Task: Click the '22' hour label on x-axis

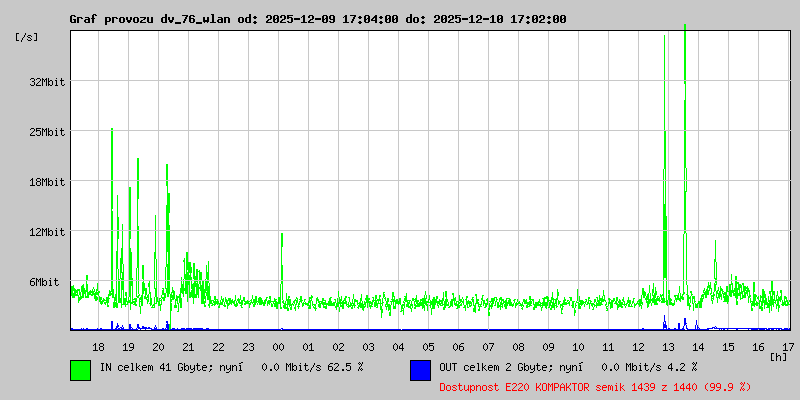Action: click(218, 347)
